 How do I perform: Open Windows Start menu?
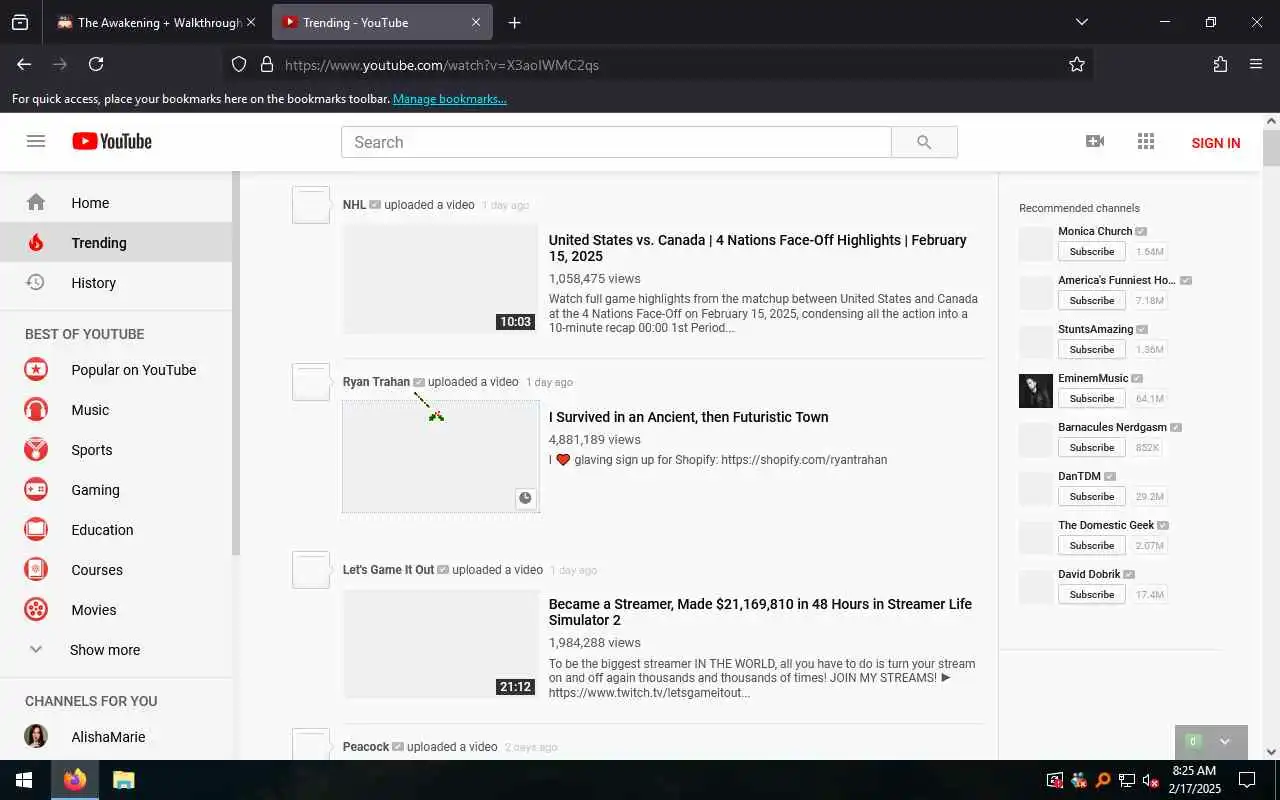point(24,780)
